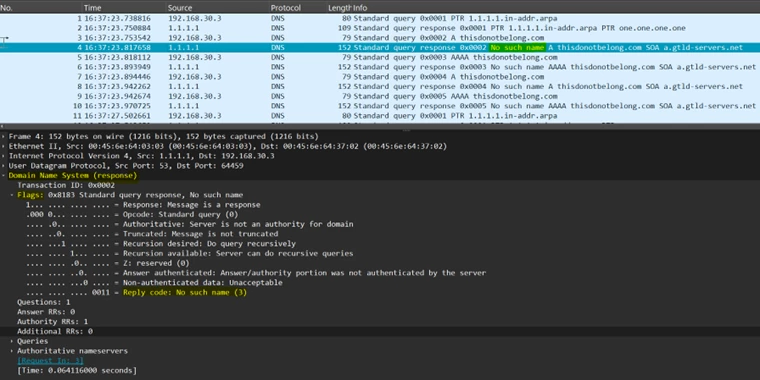Viewport: 760px width, 380px height.
Task: Expand the Queries node
Action: point(13,341)
